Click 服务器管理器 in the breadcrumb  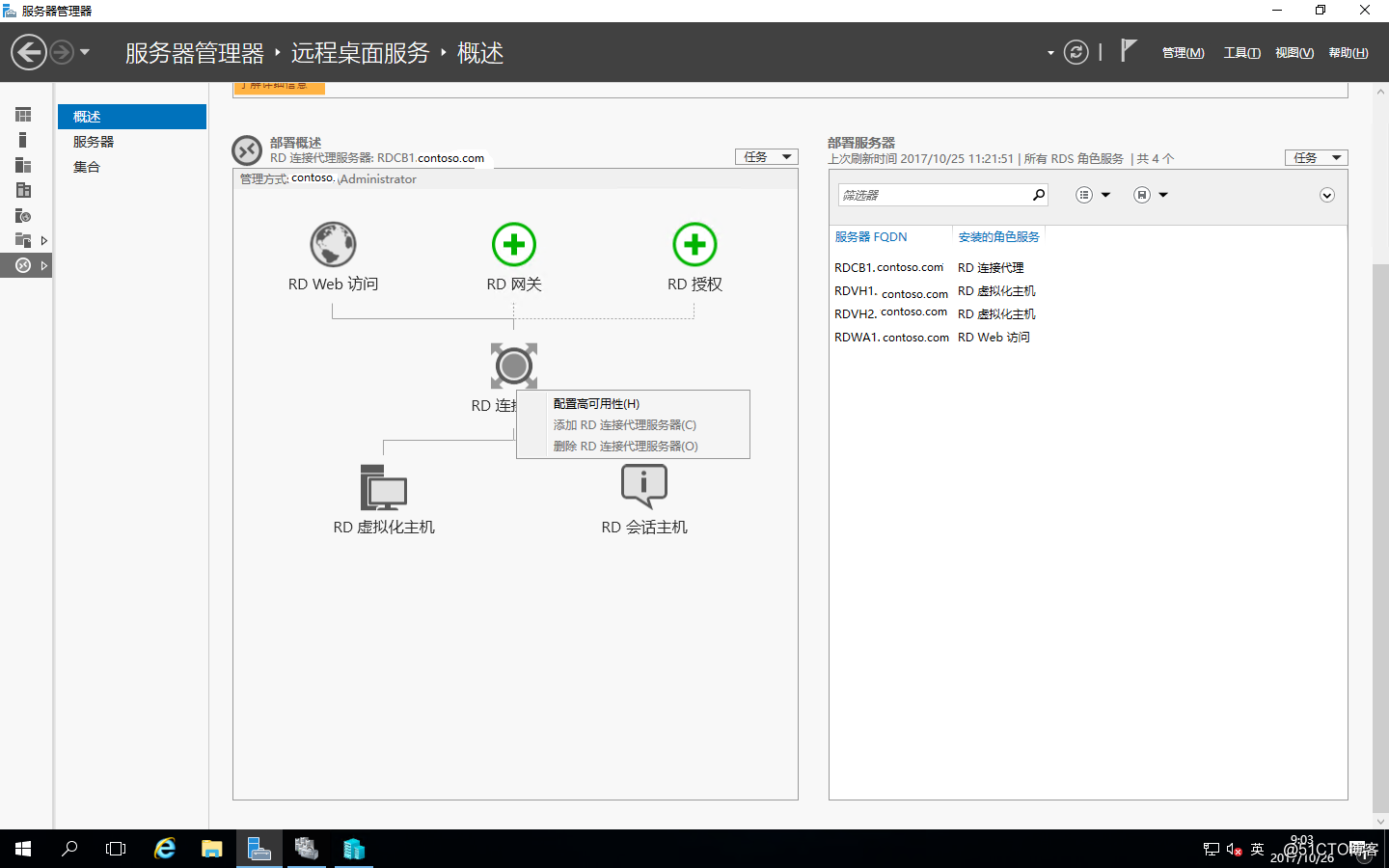[194, 53]
